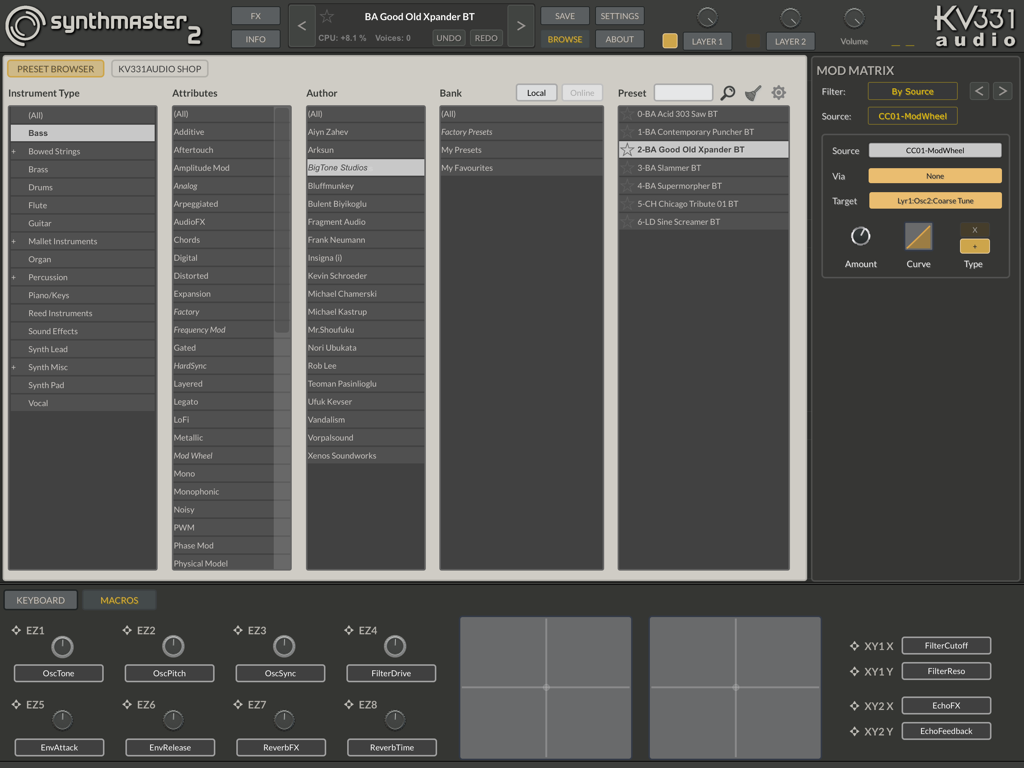Open the Via dropdown showing None

click(x=935, y=177)
